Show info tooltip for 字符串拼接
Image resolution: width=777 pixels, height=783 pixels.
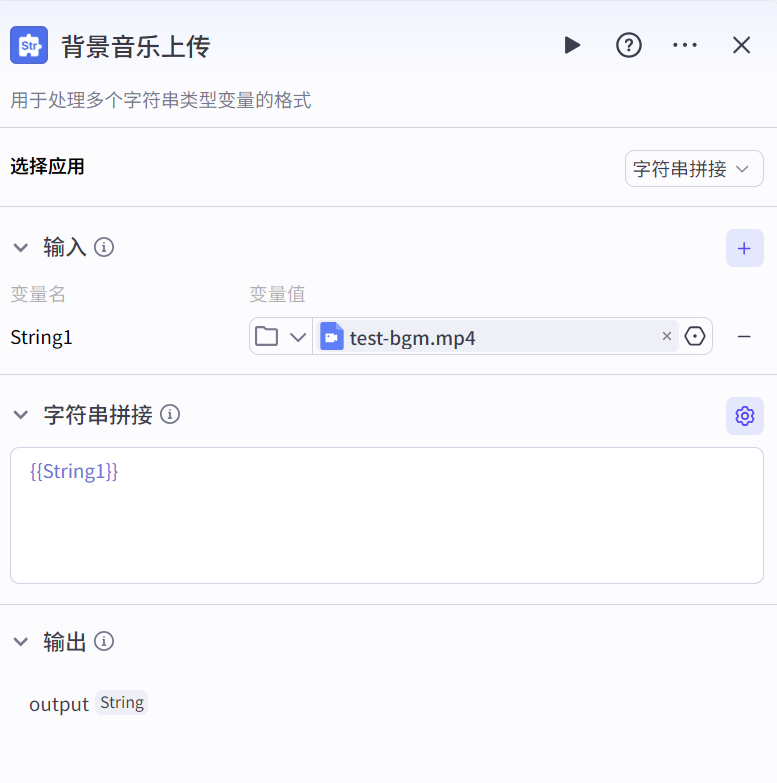pos(170,414)
